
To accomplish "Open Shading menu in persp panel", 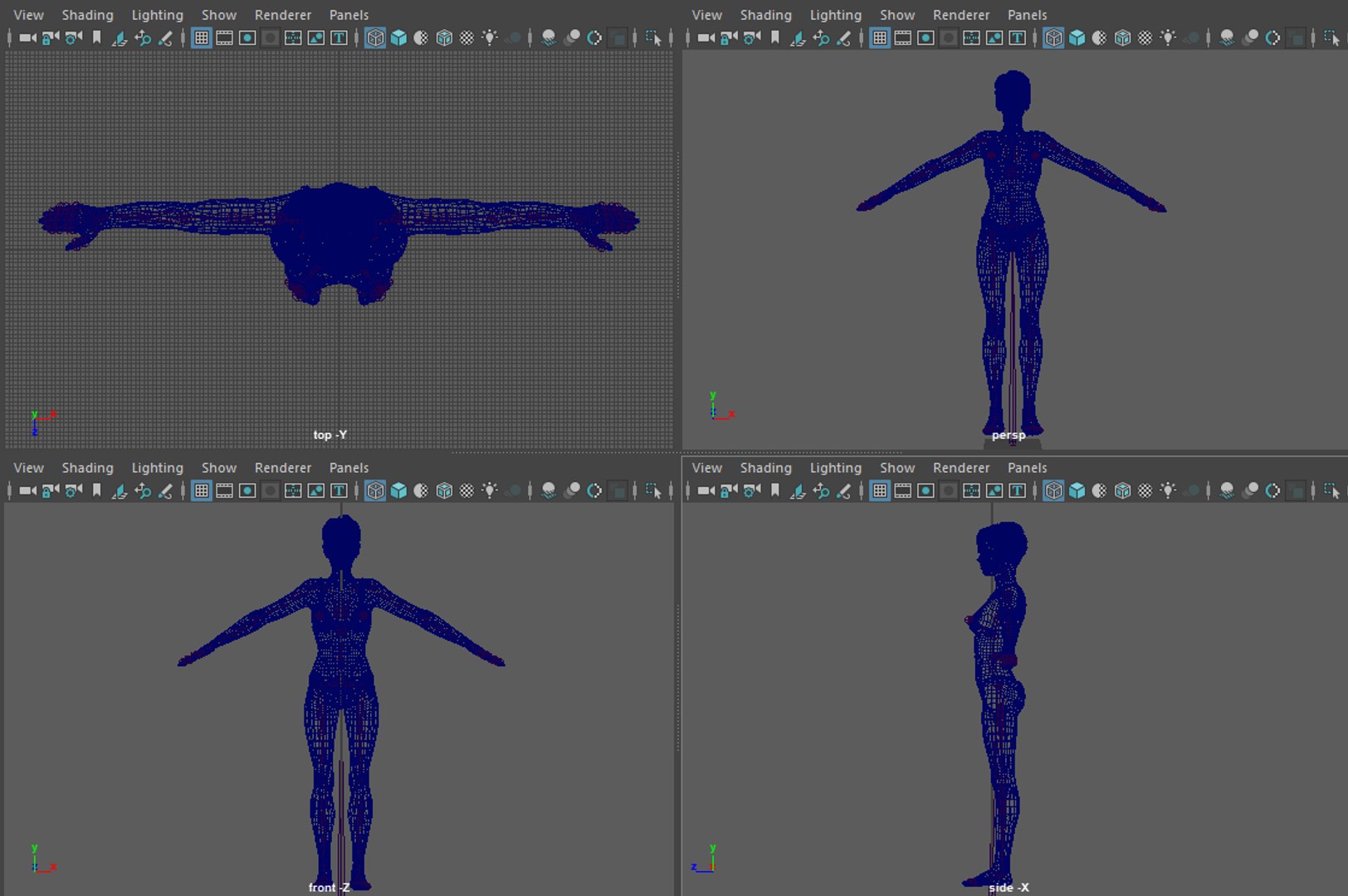I will point(765,15).
